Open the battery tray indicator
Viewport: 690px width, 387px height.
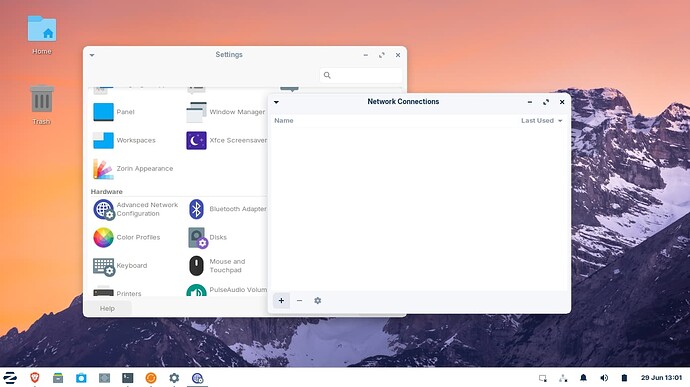pyautogui.click(x=624, y=378)
